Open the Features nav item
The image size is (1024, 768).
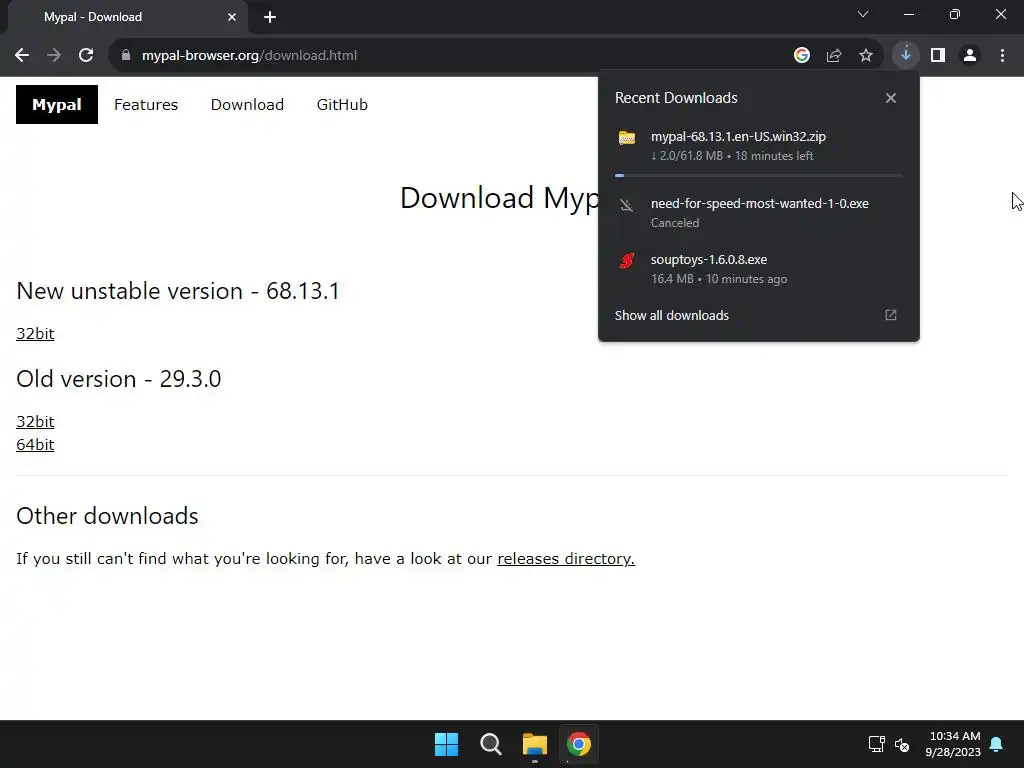pyautogui.click(x=146, y=104)
